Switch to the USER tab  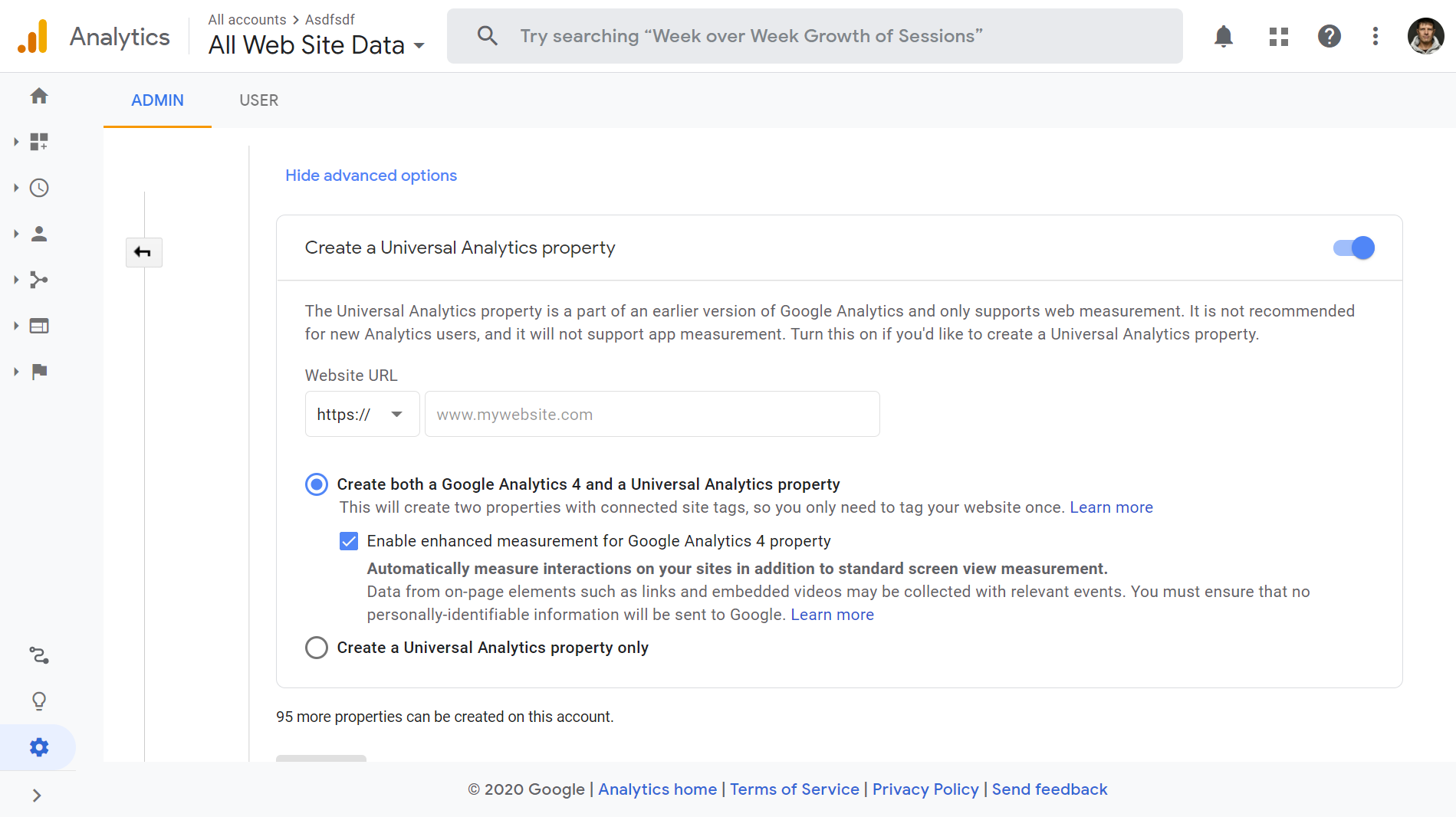coord(258,100)
